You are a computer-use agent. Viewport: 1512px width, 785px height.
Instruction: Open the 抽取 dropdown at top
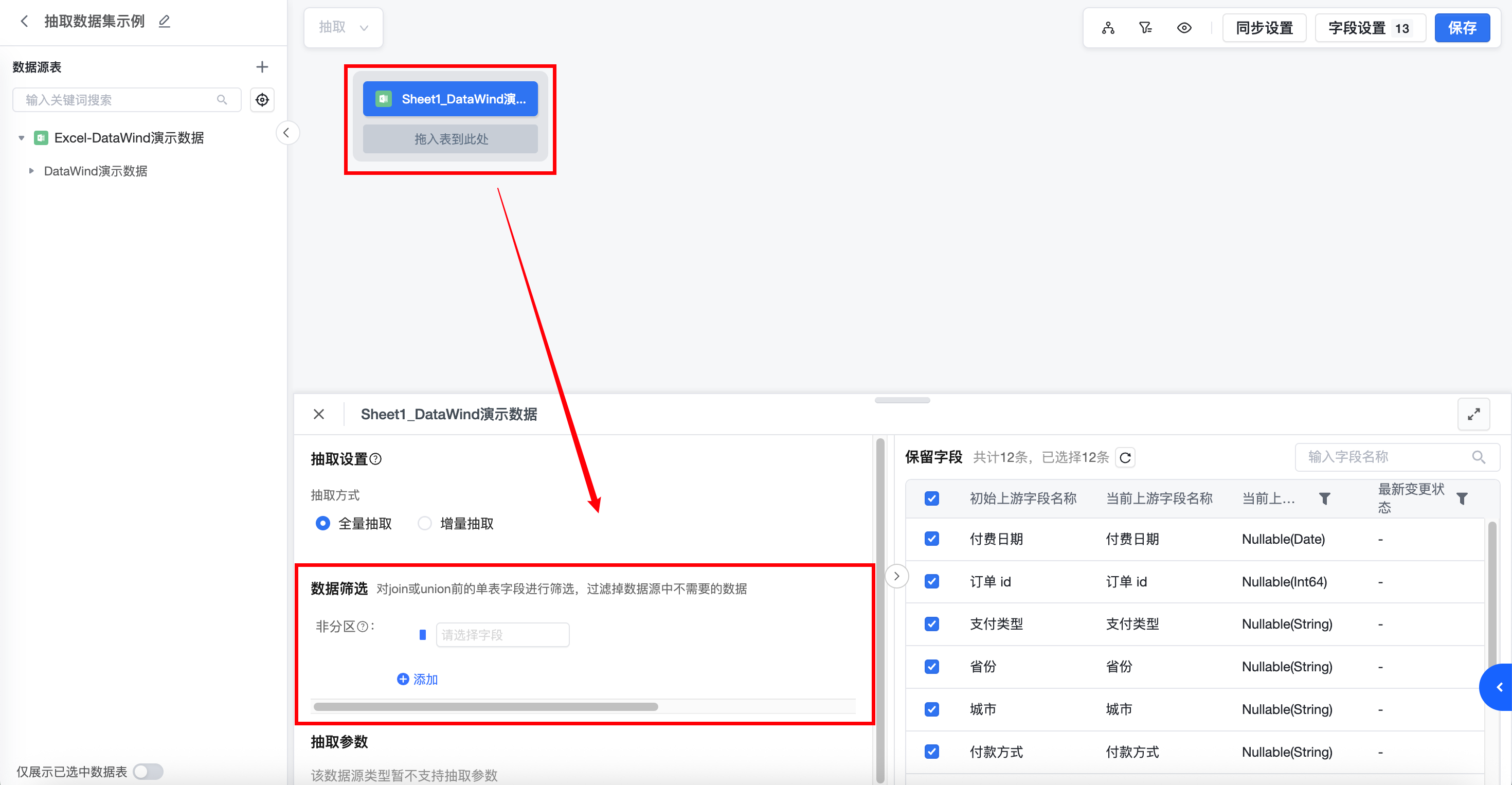344,28
